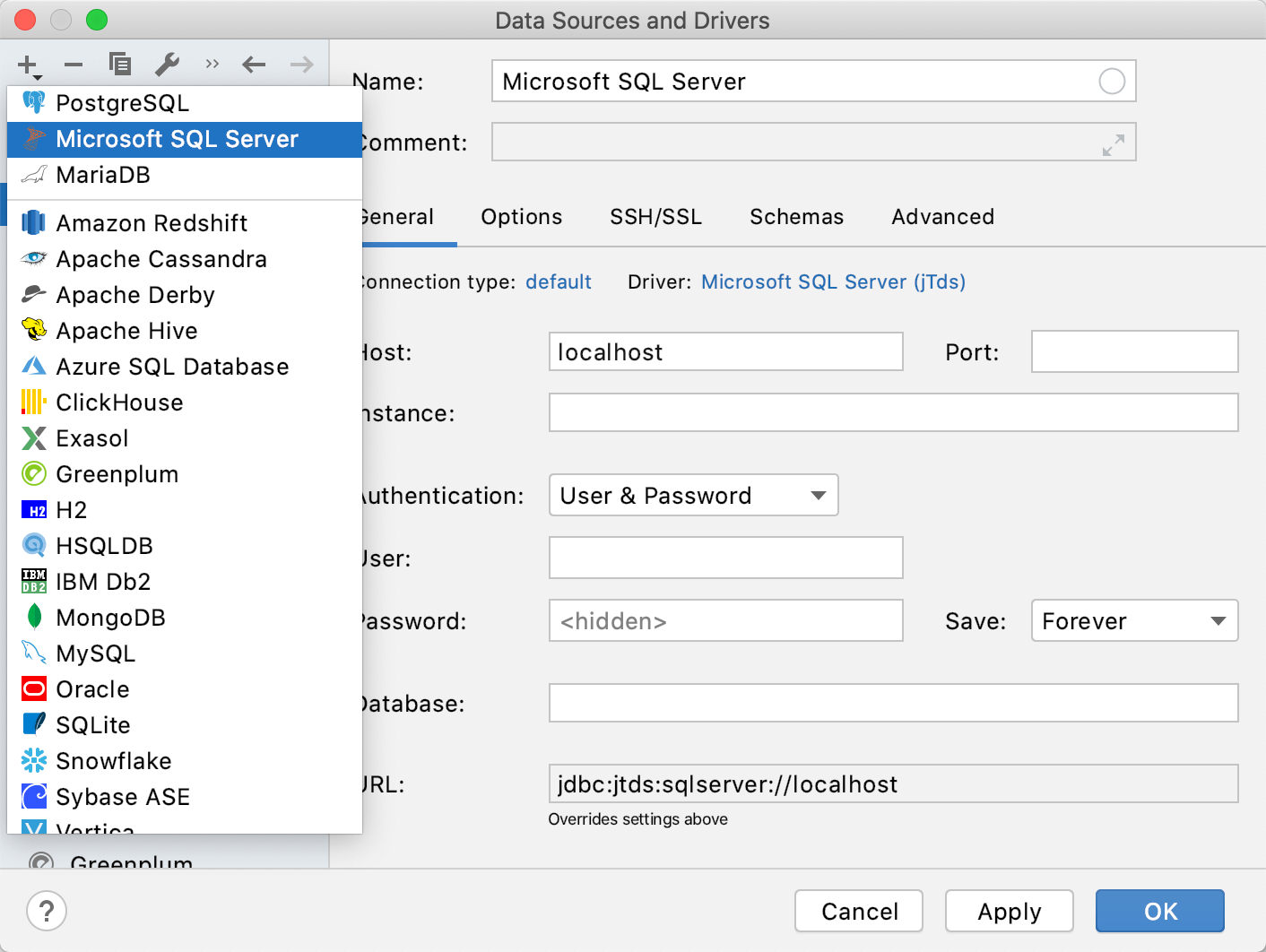Click the Greenplum icon in popup list
This screenshot has height=952, width=1266.
tap(34, 473)
